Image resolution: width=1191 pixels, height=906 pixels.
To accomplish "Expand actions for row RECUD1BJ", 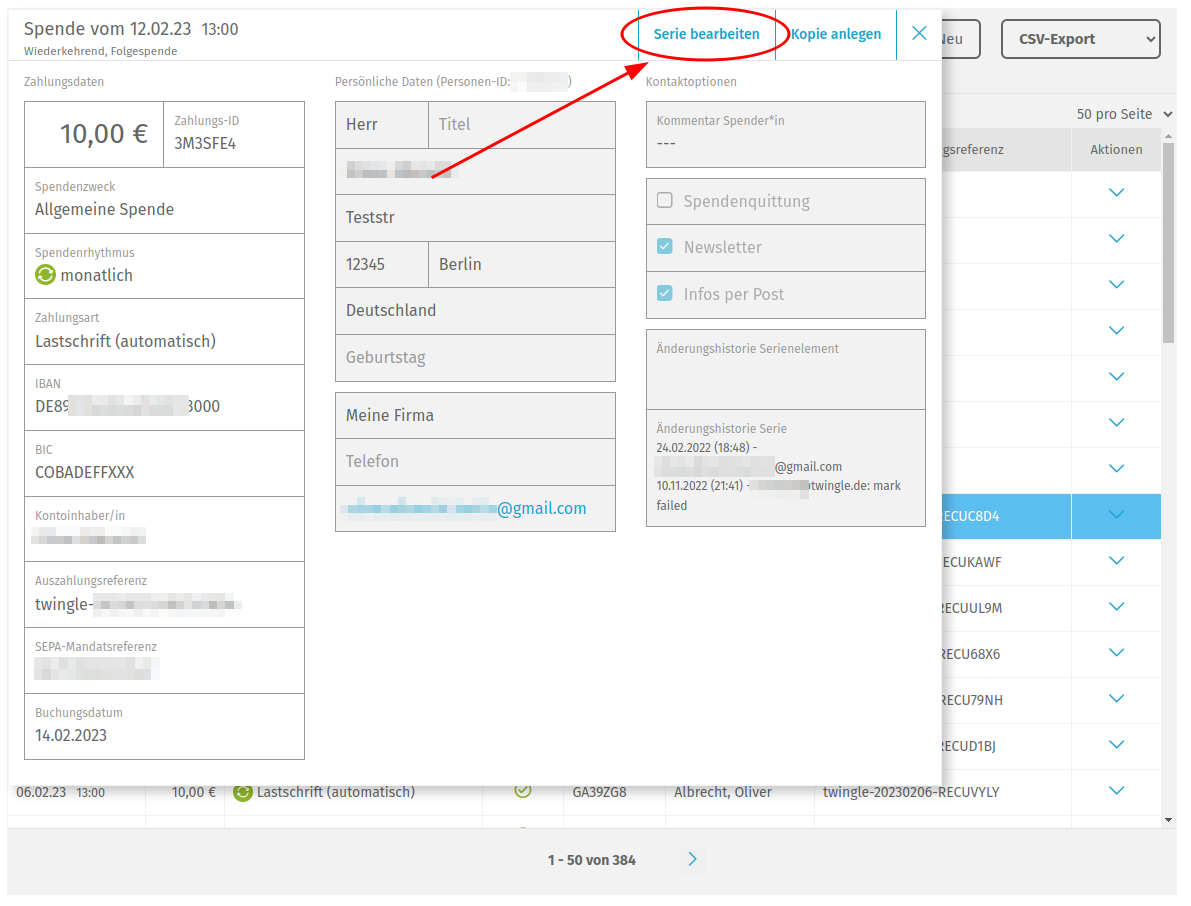I will [1116, 745].
